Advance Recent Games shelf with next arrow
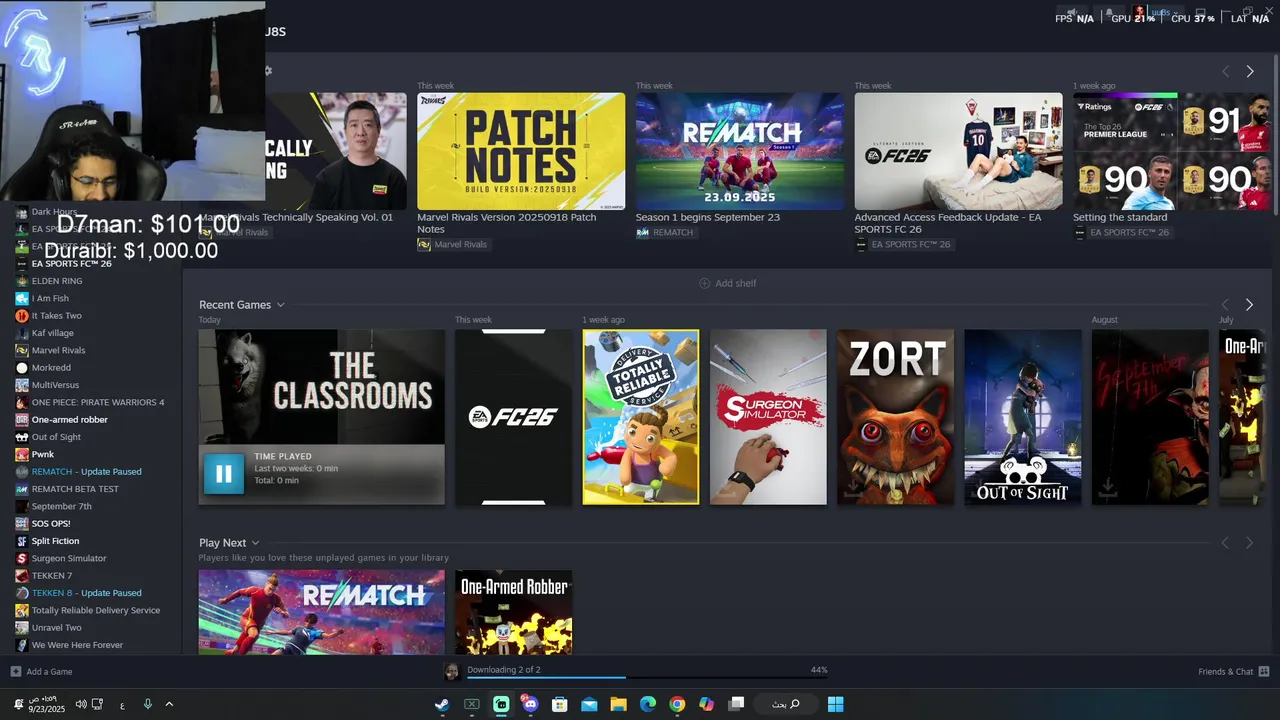 pos(1249,305)
